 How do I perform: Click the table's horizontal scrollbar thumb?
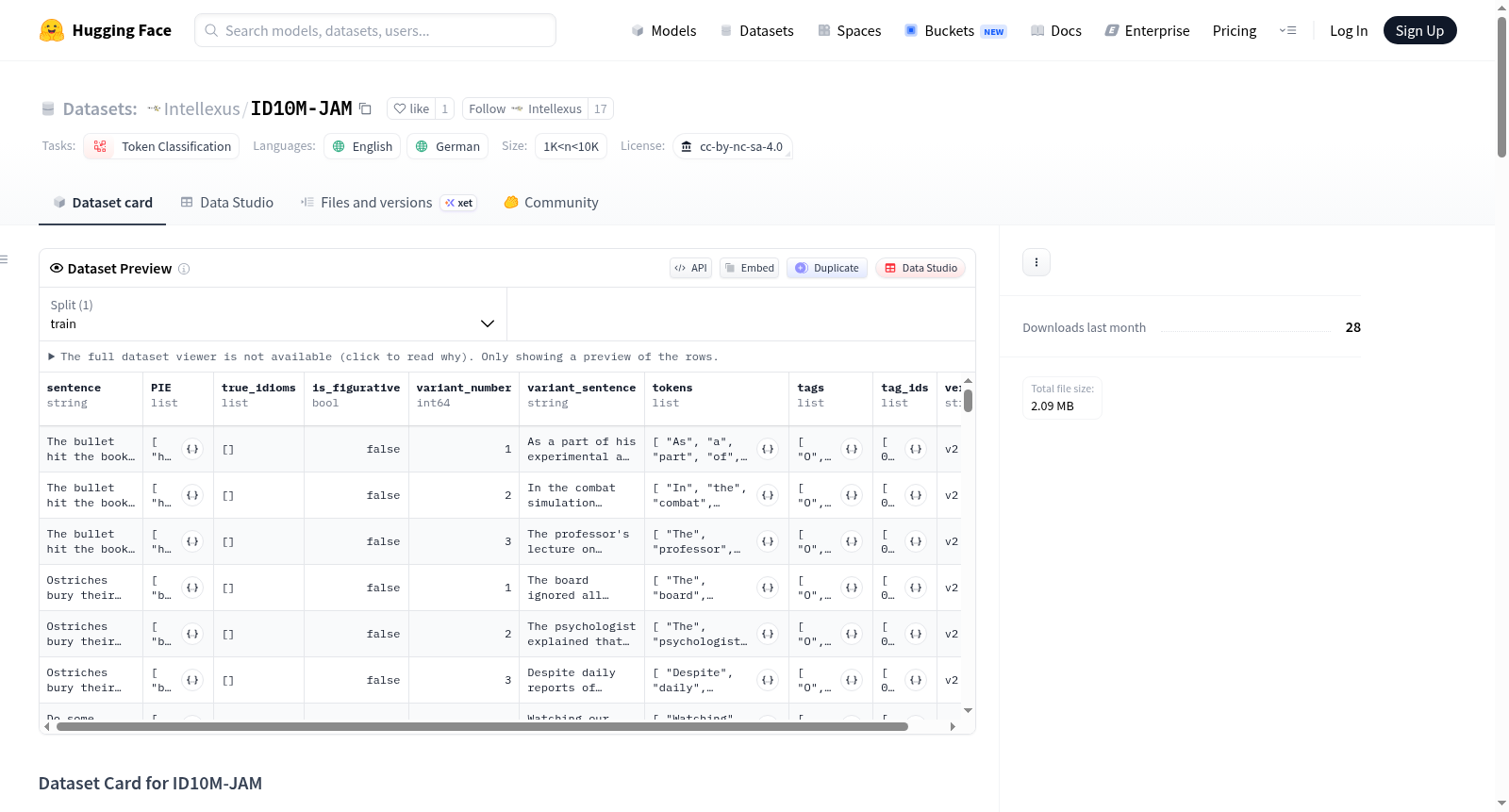tap(482, 726)
